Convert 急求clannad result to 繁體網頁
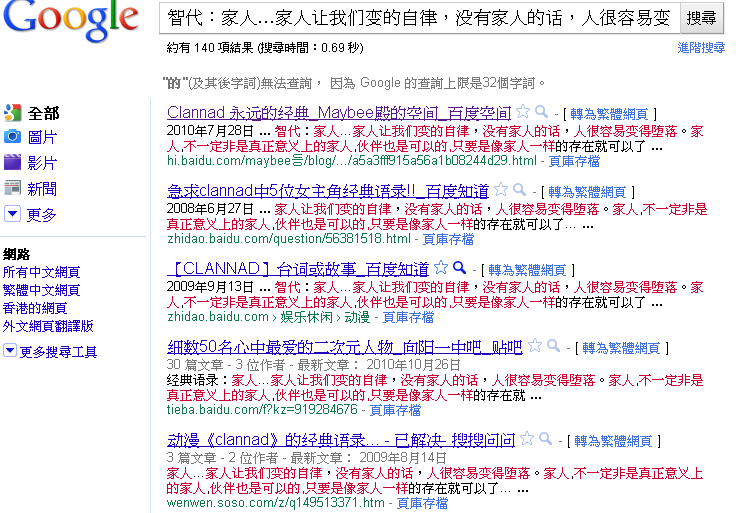 587,192
